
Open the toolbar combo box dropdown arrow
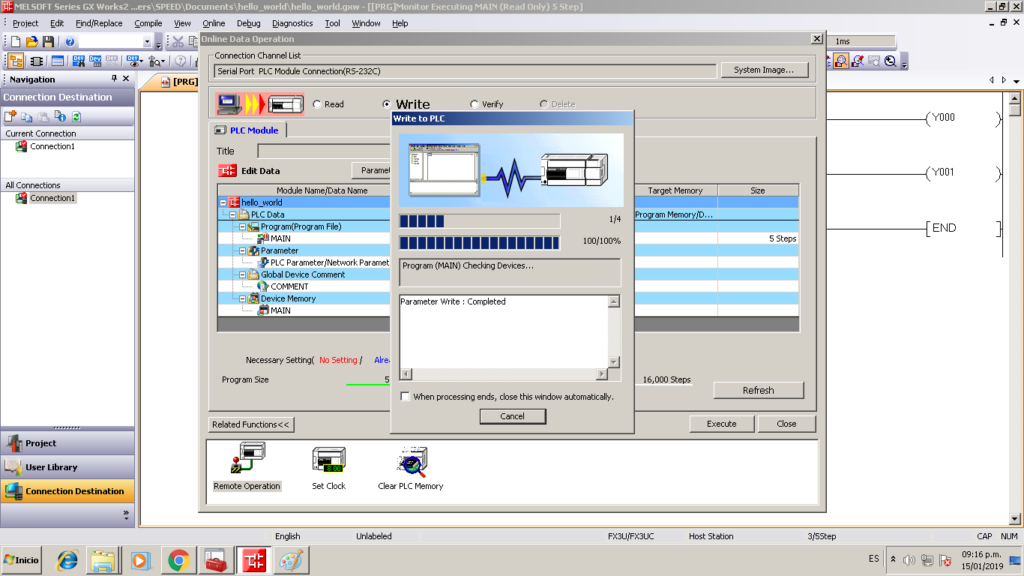pyautogui.click(x=147, y=42)
